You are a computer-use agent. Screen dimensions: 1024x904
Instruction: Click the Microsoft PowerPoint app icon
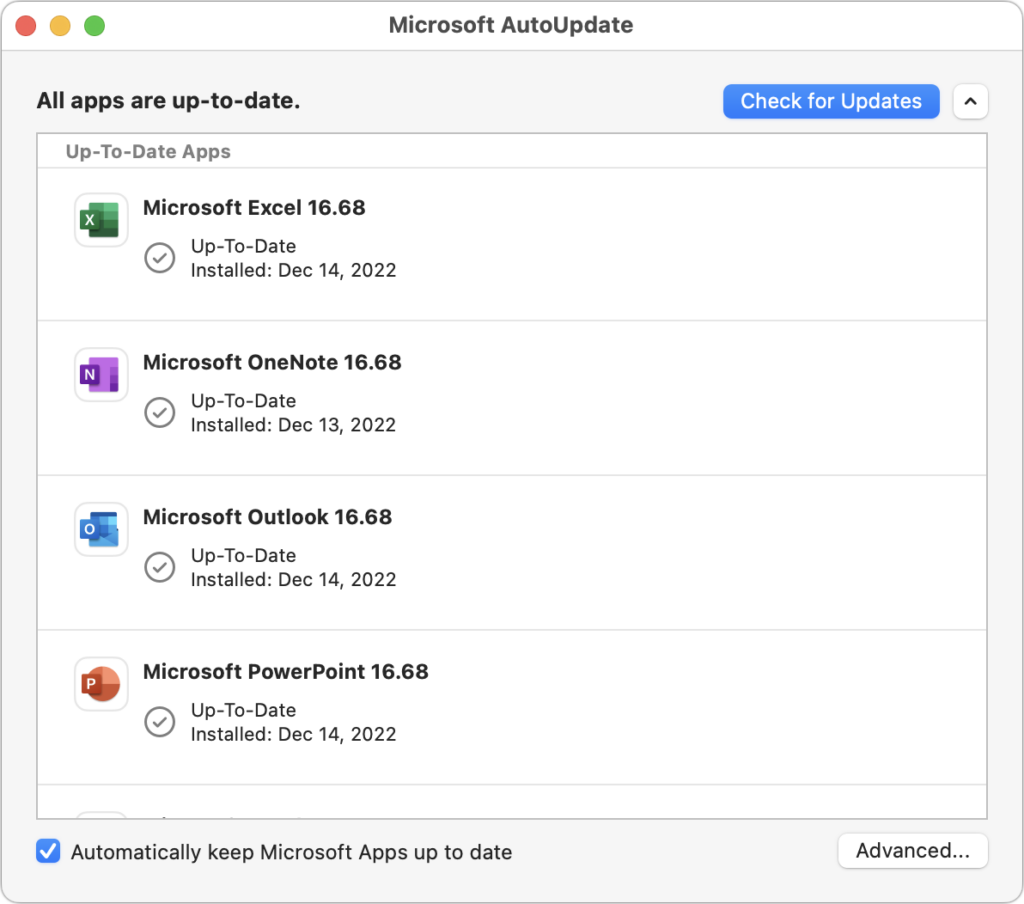101,684
